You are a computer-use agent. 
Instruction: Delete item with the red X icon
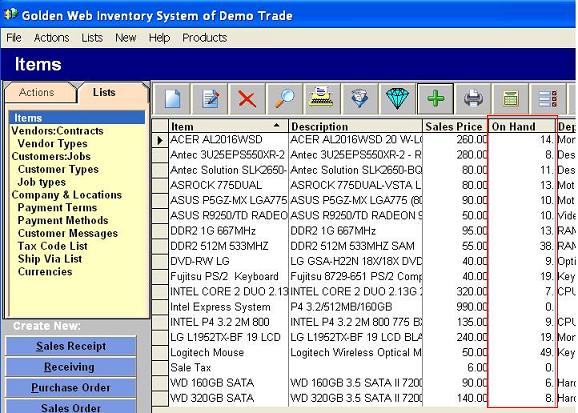click(247, 99)
